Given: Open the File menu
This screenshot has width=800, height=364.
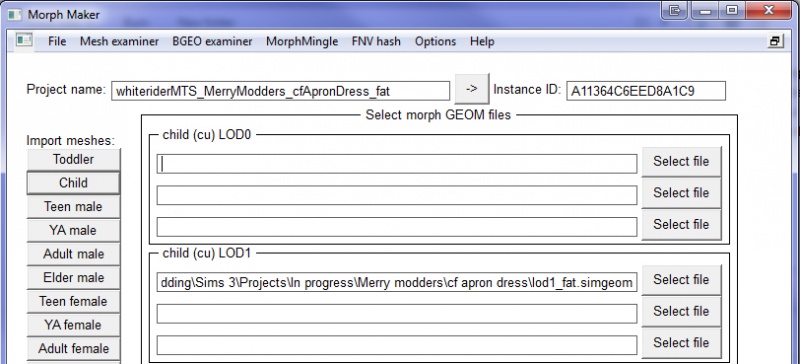Looking at the screenshot, I should (57, 41).
